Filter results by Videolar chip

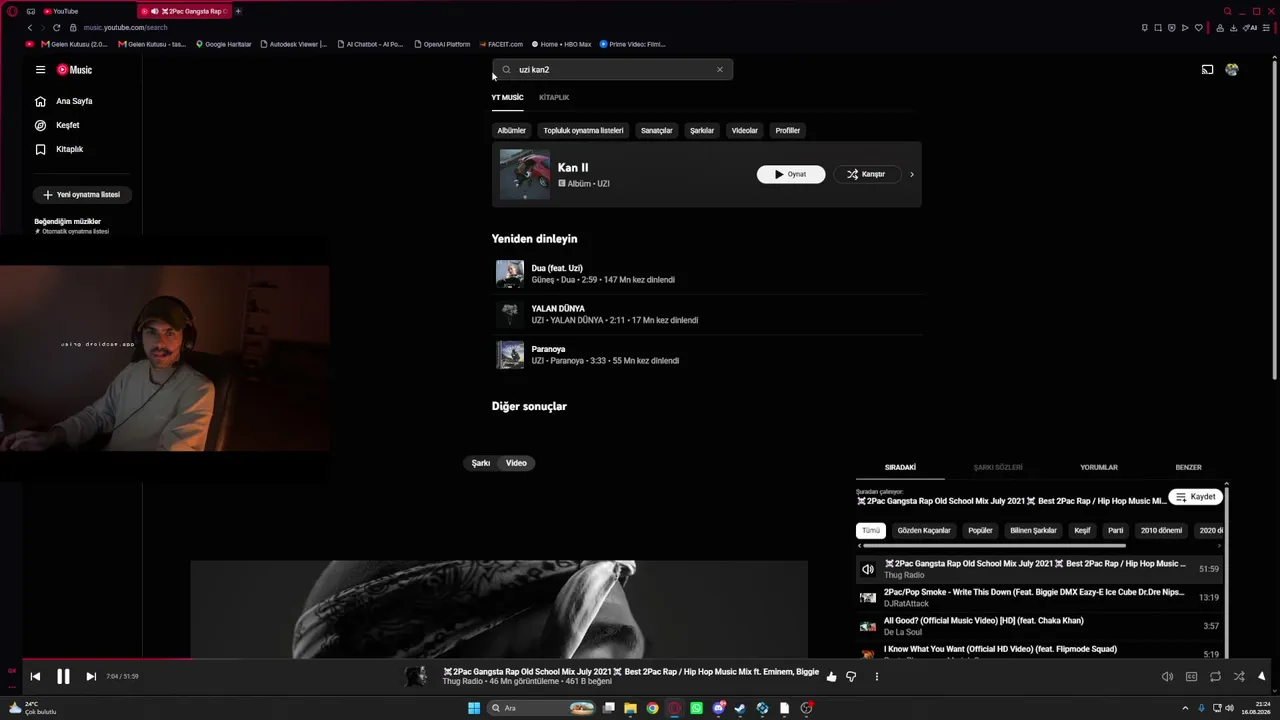coord(745,131)
